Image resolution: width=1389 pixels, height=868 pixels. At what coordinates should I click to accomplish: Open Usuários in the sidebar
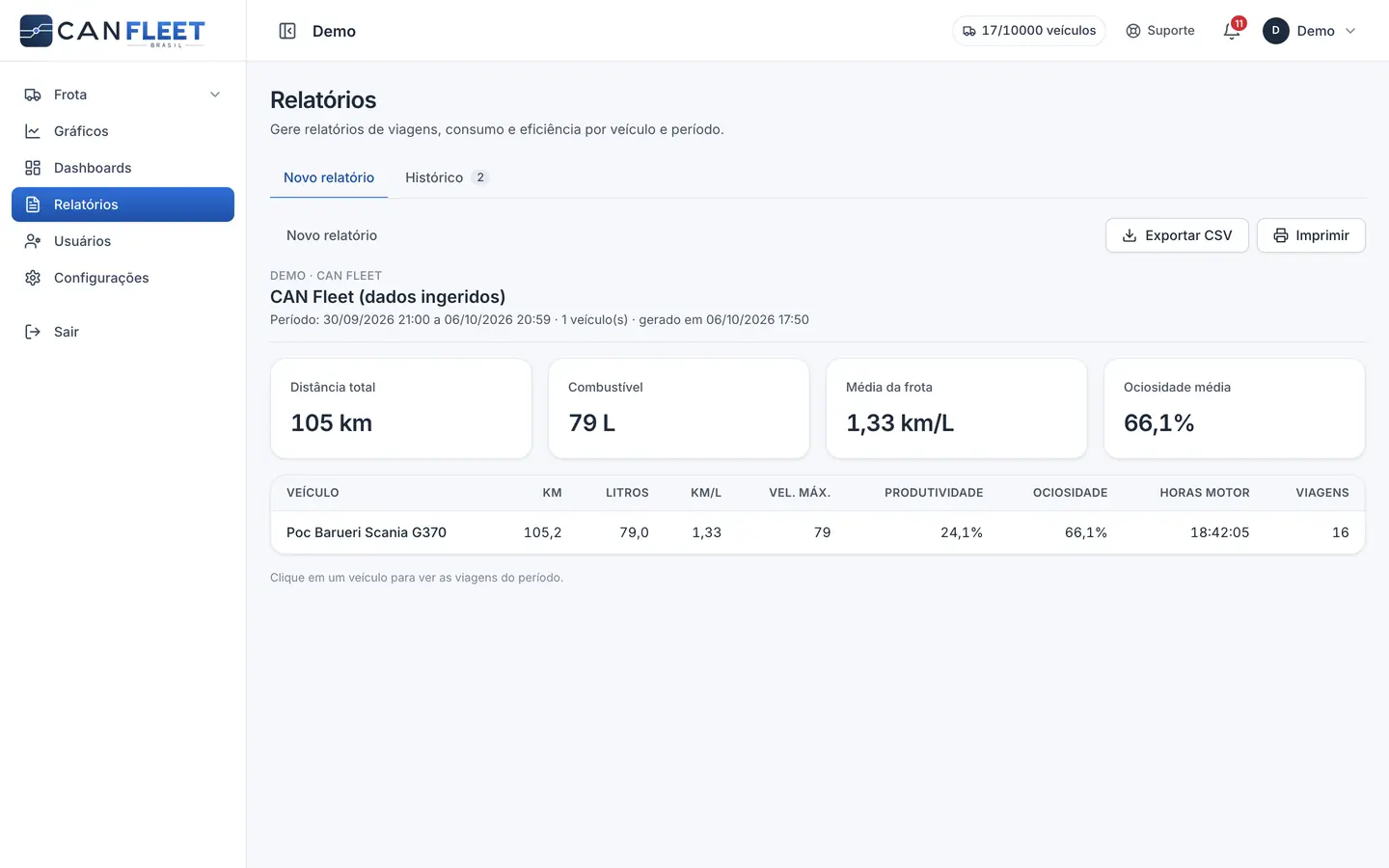coord(123,241)
